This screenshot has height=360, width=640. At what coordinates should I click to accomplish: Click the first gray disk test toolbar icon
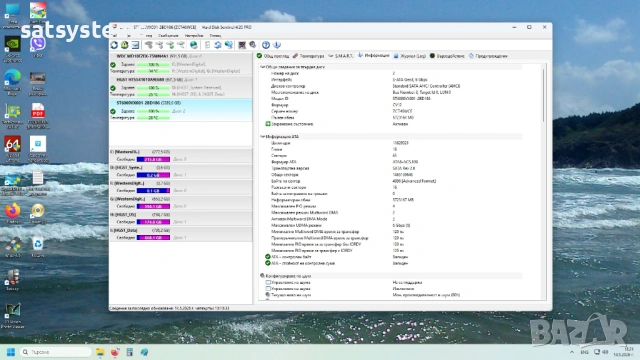click(x=149, y=45)
